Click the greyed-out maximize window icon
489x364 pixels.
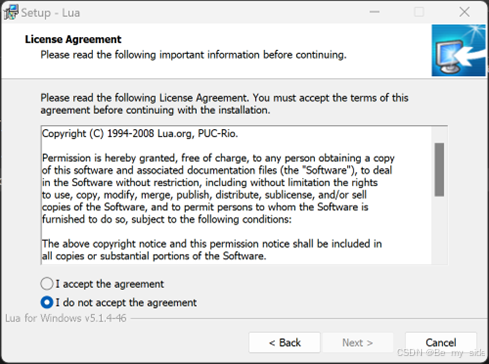[x=419, y=12]
